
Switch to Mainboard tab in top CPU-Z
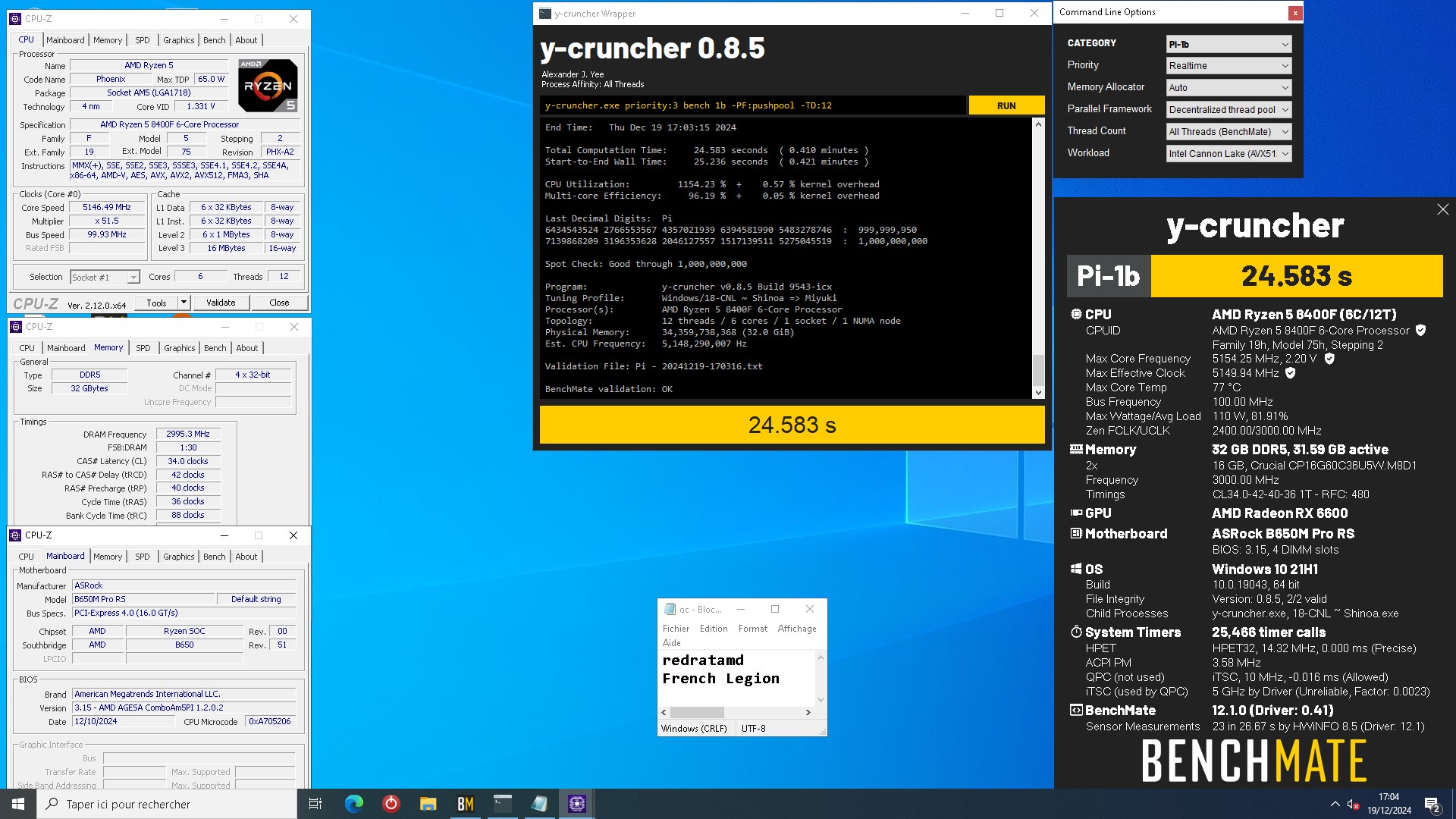coord(65,40)
